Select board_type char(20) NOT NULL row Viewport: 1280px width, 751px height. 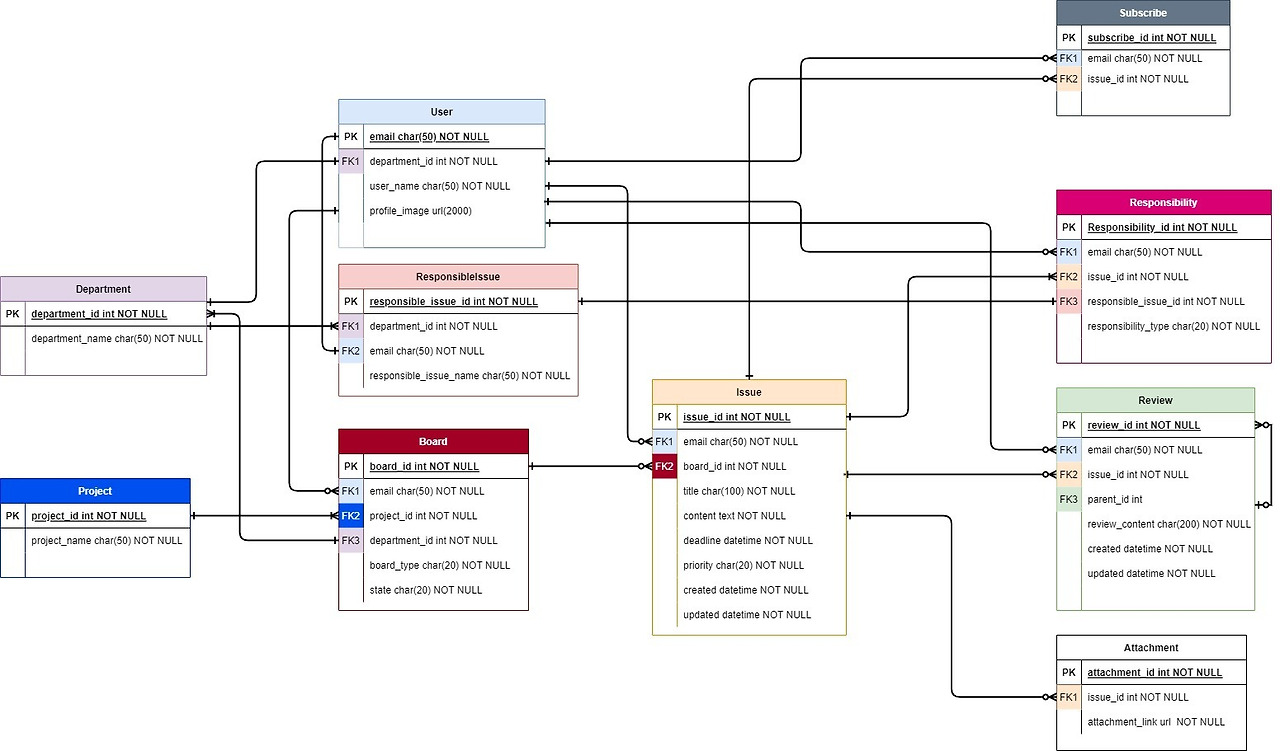433,565
